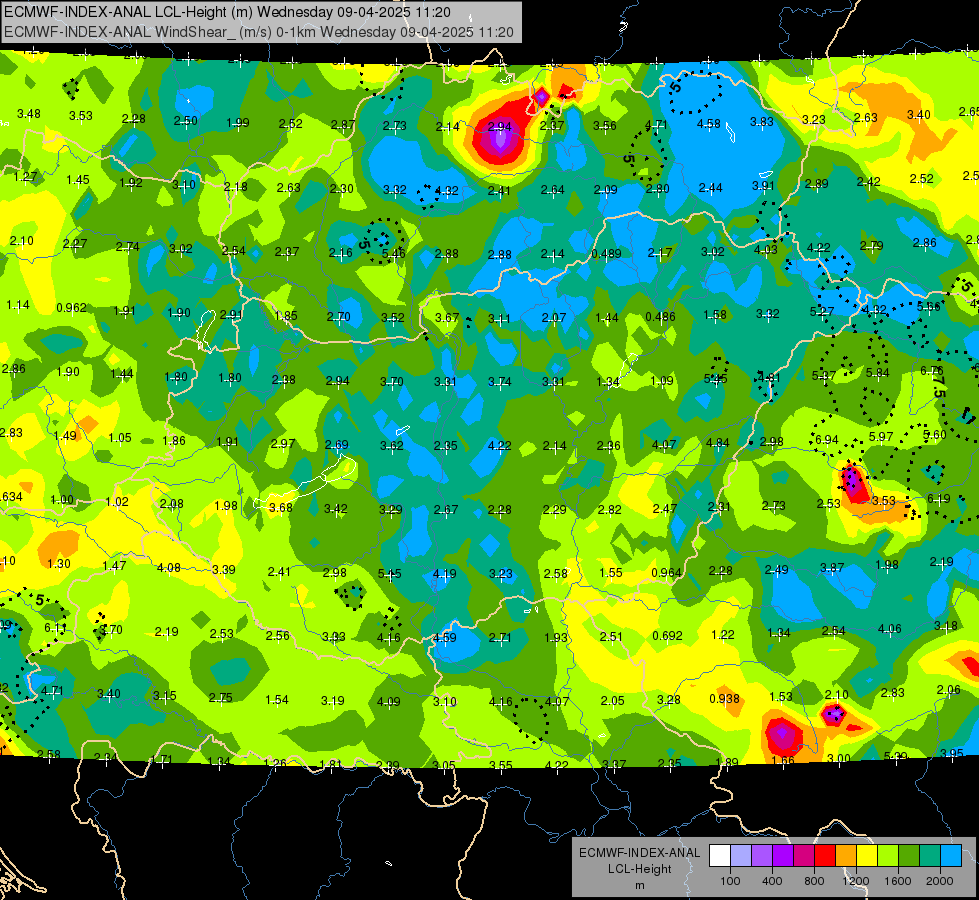
Task: Click the wind shear value 3.83
Action: tap(762, 122)
